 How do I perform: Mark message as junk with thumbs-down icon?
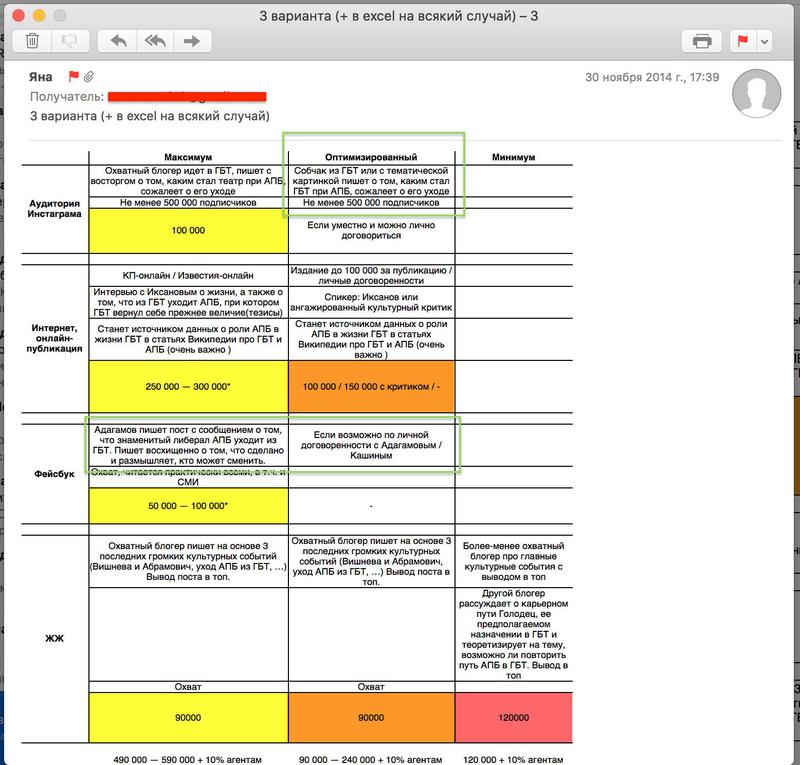[70, 41]
